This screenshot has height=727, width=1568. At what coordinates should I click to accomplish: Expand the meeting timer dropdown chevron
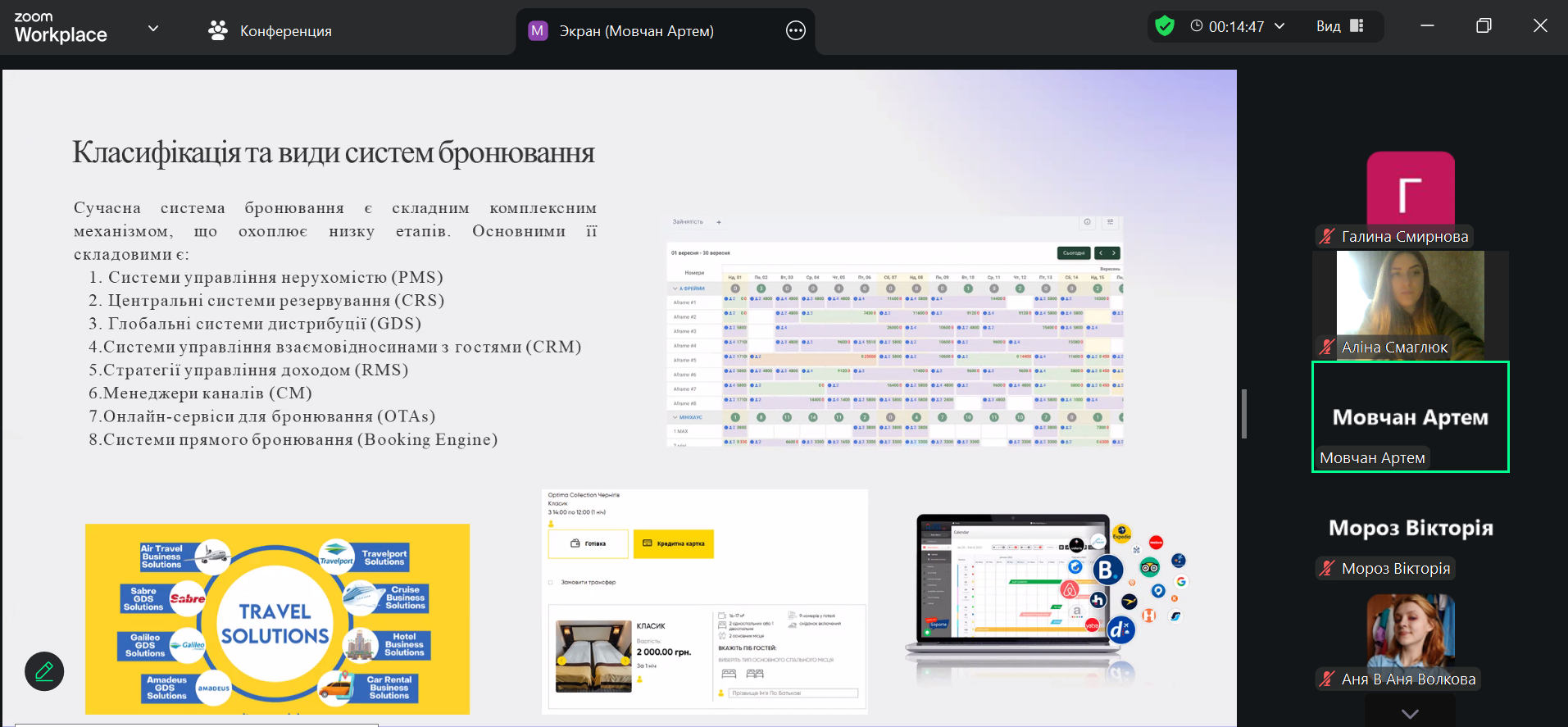(x=1279, y=26)
